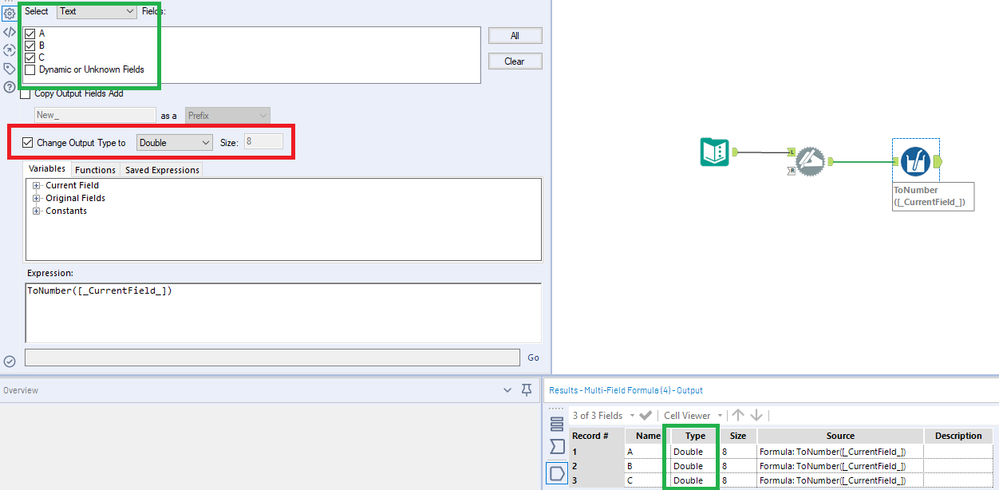The height and width of the screenshot is (490, 999).
Task: Switch to the Saved Expressions tab
Action: pos(162,170)
